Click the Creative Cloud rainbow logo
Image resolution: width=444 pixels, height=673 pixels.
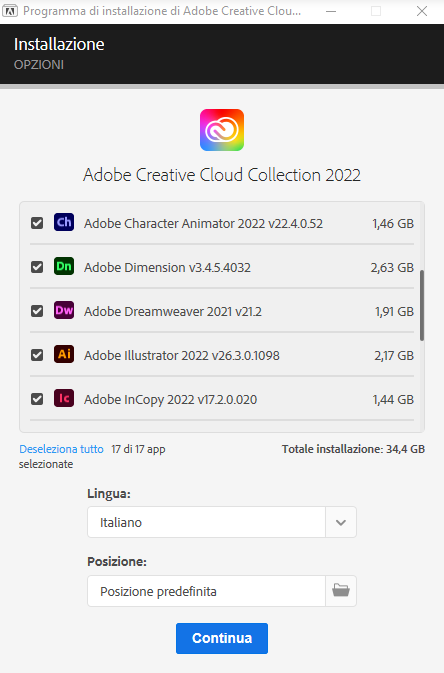click(222, 130)
